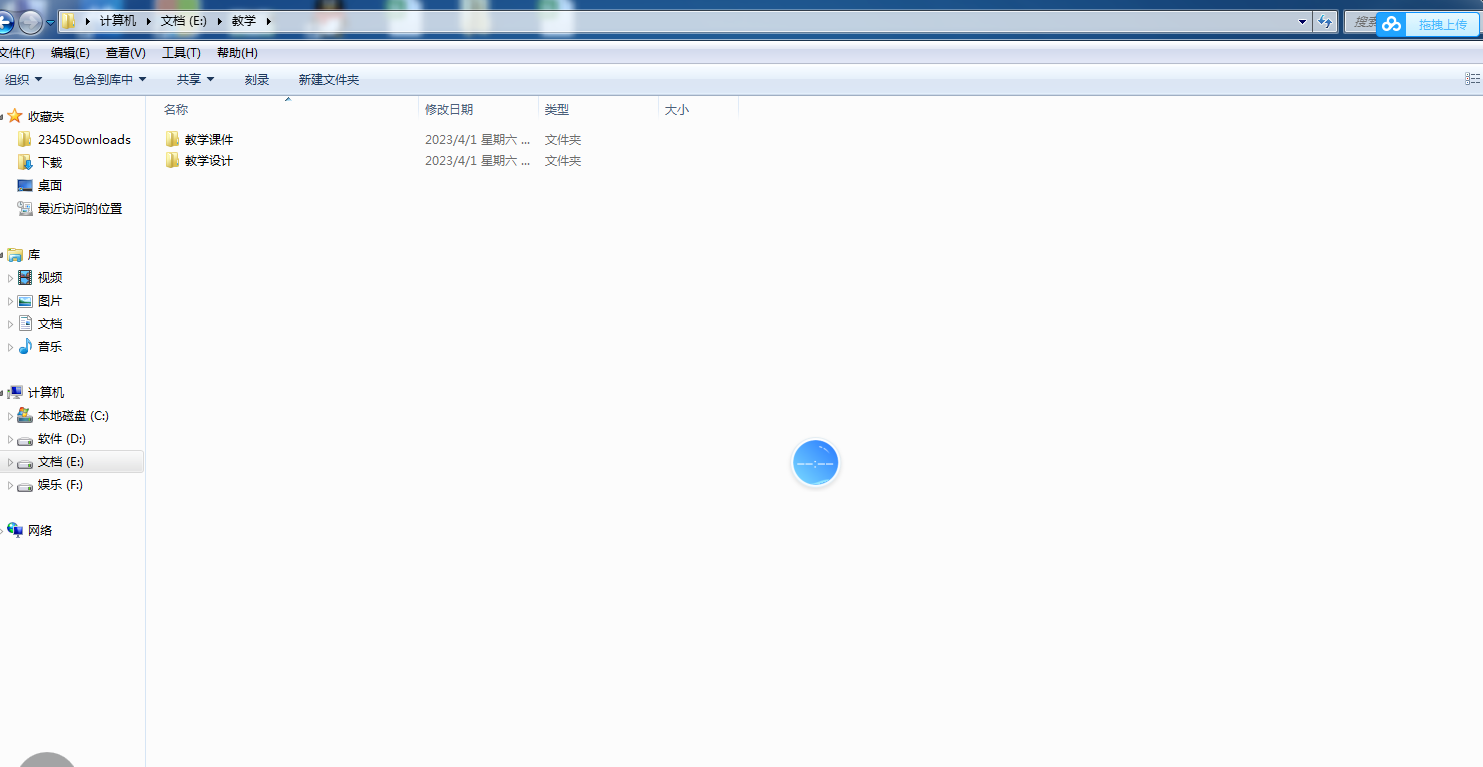The image size is (1483, 767).
Task: Click the refresh button beside address bar
Action: [1326, 21]
